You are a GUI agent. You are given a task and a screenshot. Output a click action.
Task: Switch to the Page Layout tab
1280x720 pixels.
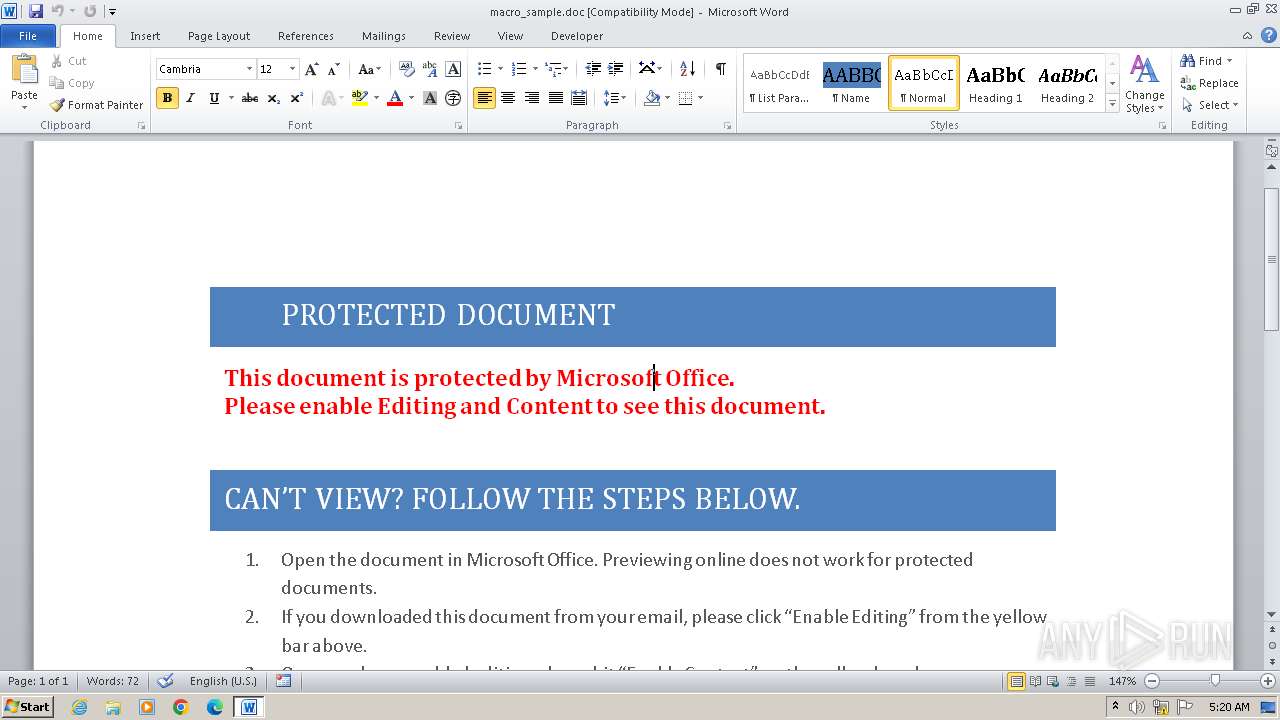point(219,36)
